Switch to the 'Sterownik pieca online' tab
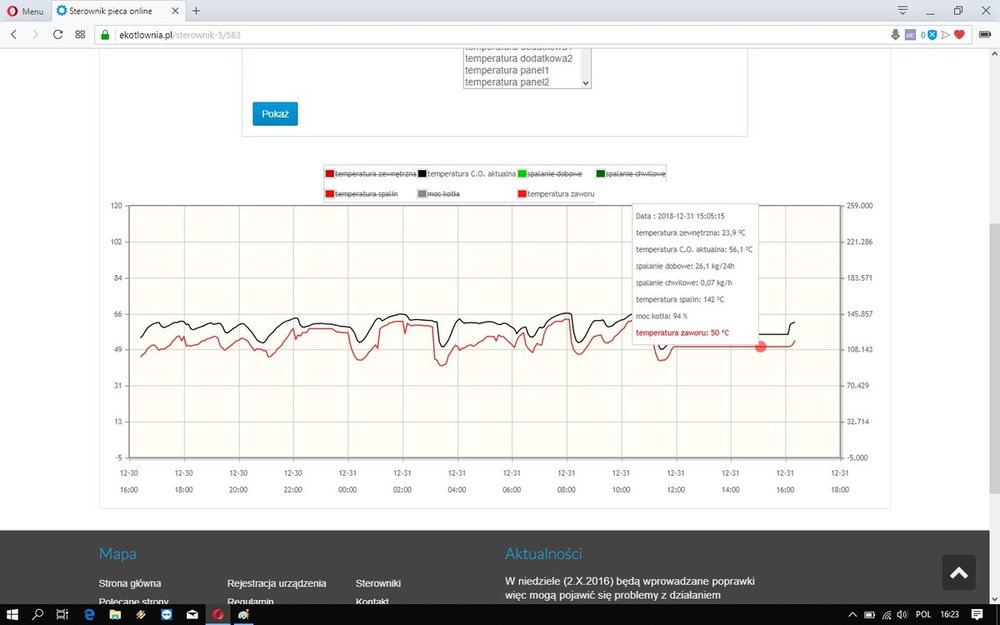The height and width of the screenshot is (625, 1000). 108,13
